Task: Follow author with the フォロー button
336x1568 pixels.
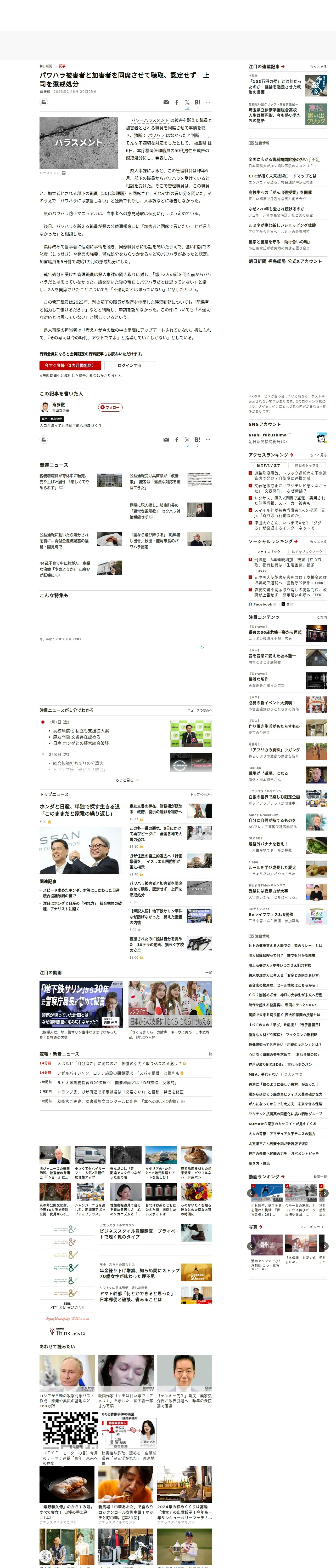Action: click(x=110, y=407)
